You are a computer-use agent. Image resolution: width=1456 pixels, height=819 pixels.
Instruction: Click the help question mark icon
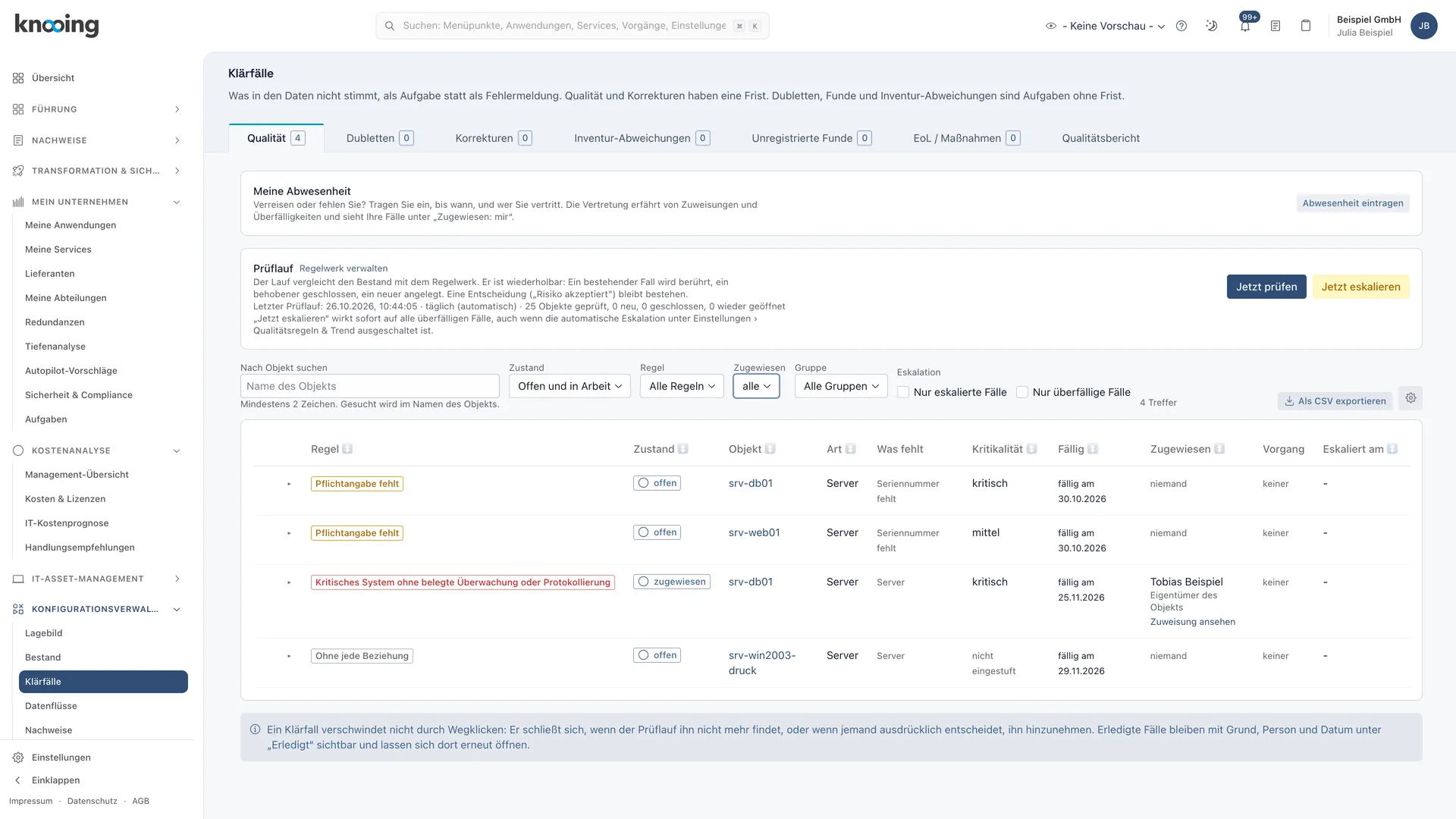point(1181,26)
